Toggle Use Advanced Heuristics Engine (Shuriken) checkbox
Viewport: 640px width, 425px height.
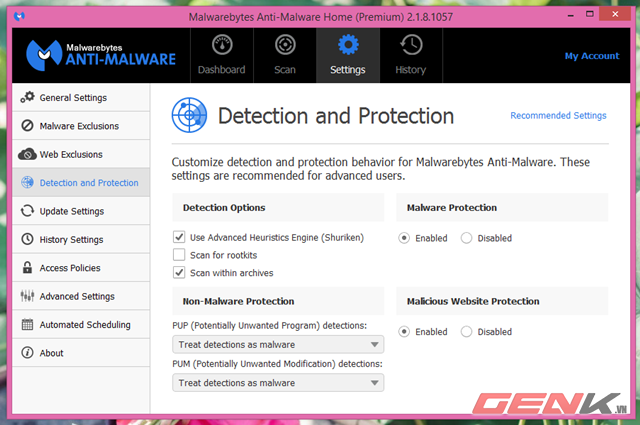pyautogui.click(x=179, y=237)
